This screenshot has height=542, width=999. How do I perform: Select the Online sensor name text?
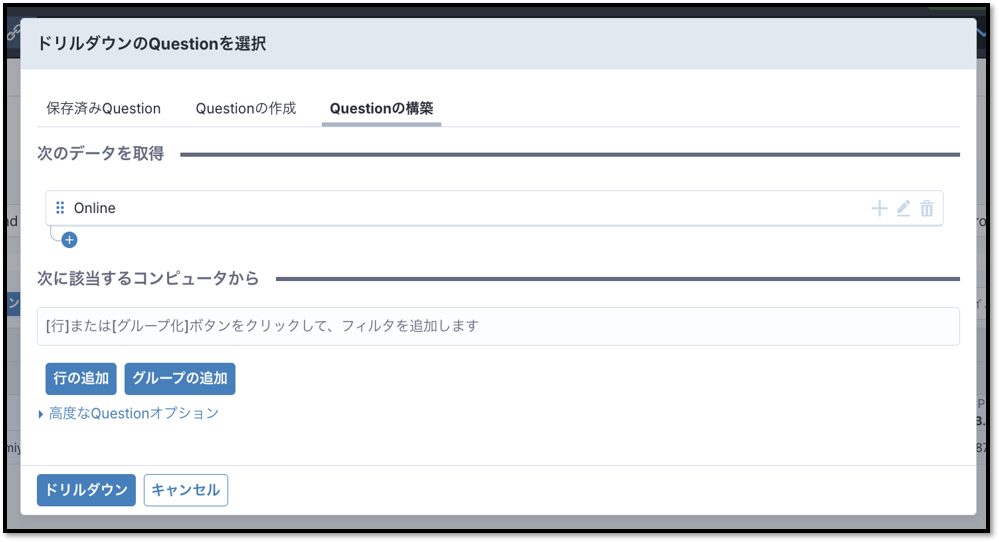click(x=95, y=208)
